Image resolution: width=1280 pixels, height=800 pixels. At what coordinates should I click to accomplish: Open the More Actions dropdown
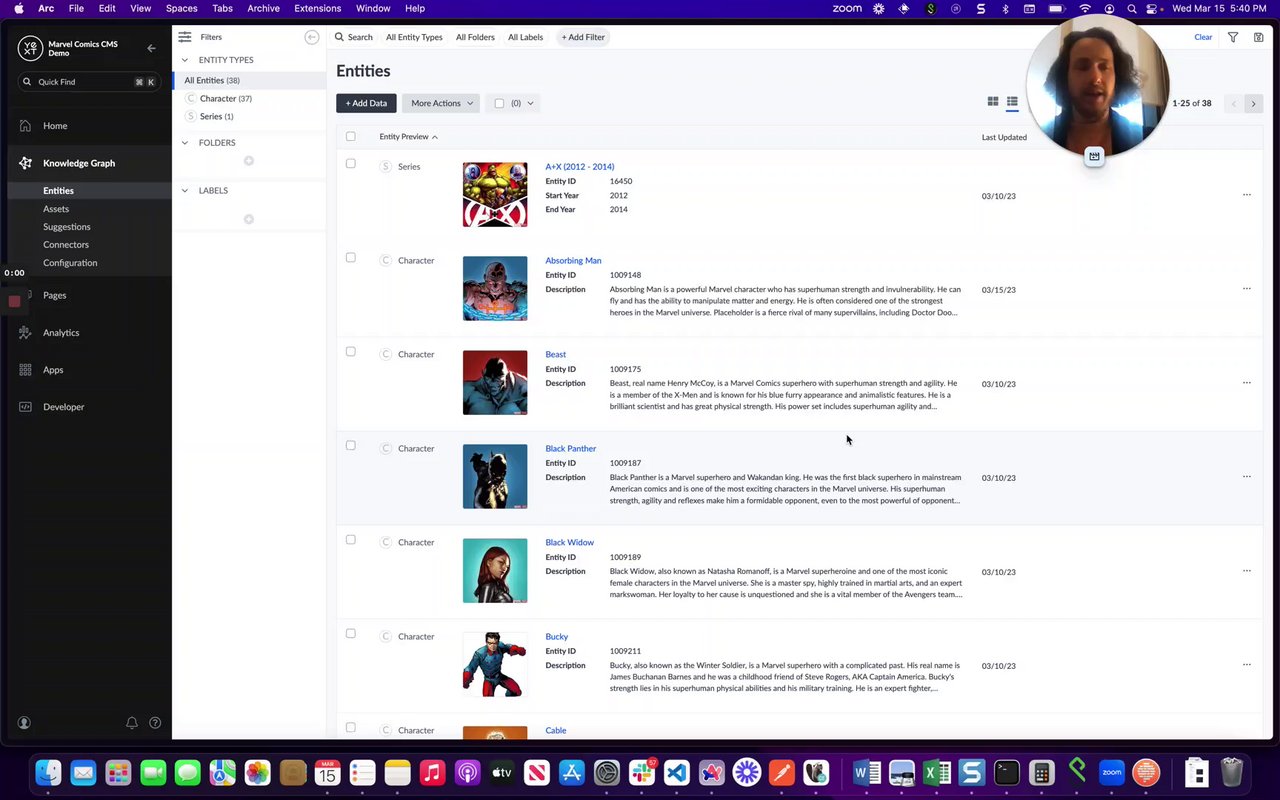(441, 103)
